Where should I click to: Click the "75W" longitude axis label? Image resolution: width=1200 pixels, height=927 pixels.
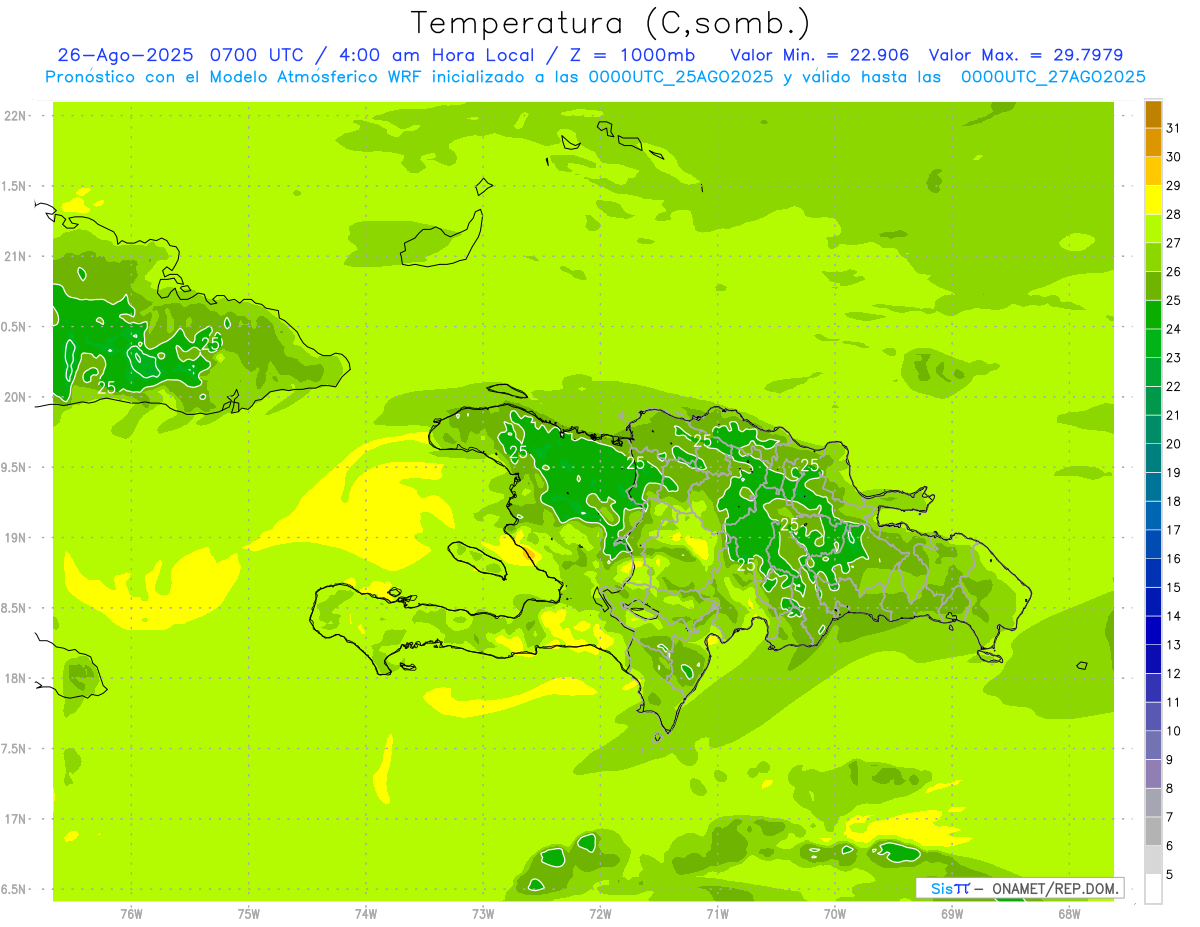[x=248, y=914]
